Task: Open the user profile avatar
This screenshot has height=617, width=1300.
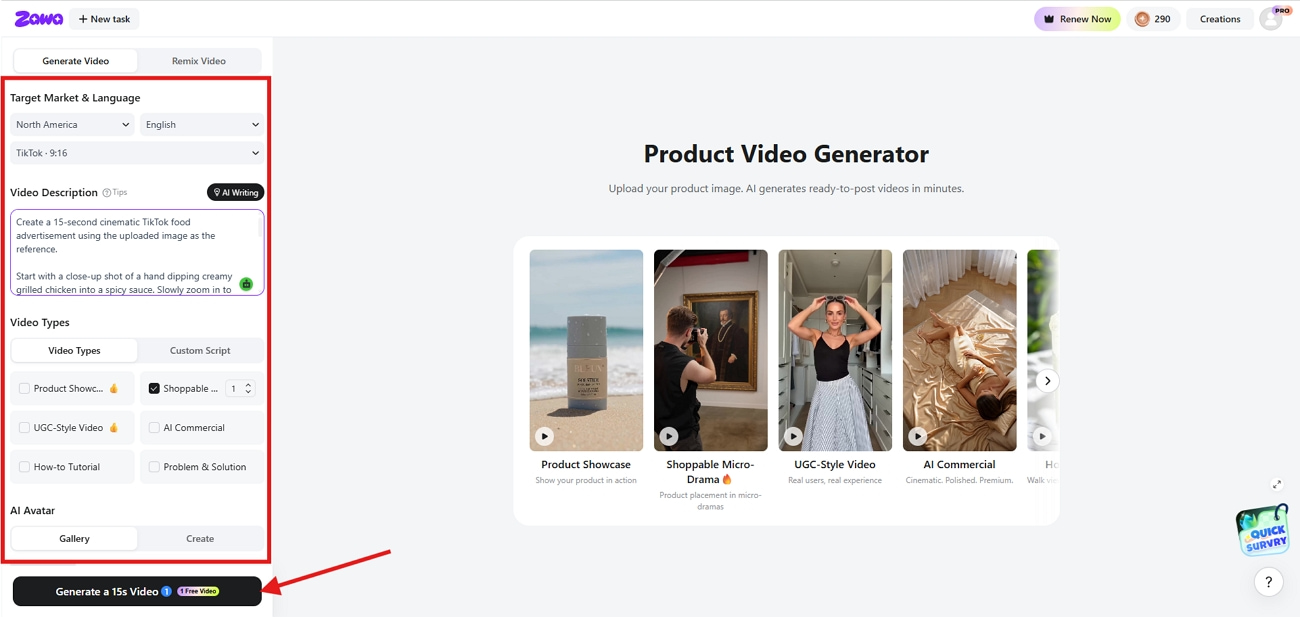Action: point(1271,19)
